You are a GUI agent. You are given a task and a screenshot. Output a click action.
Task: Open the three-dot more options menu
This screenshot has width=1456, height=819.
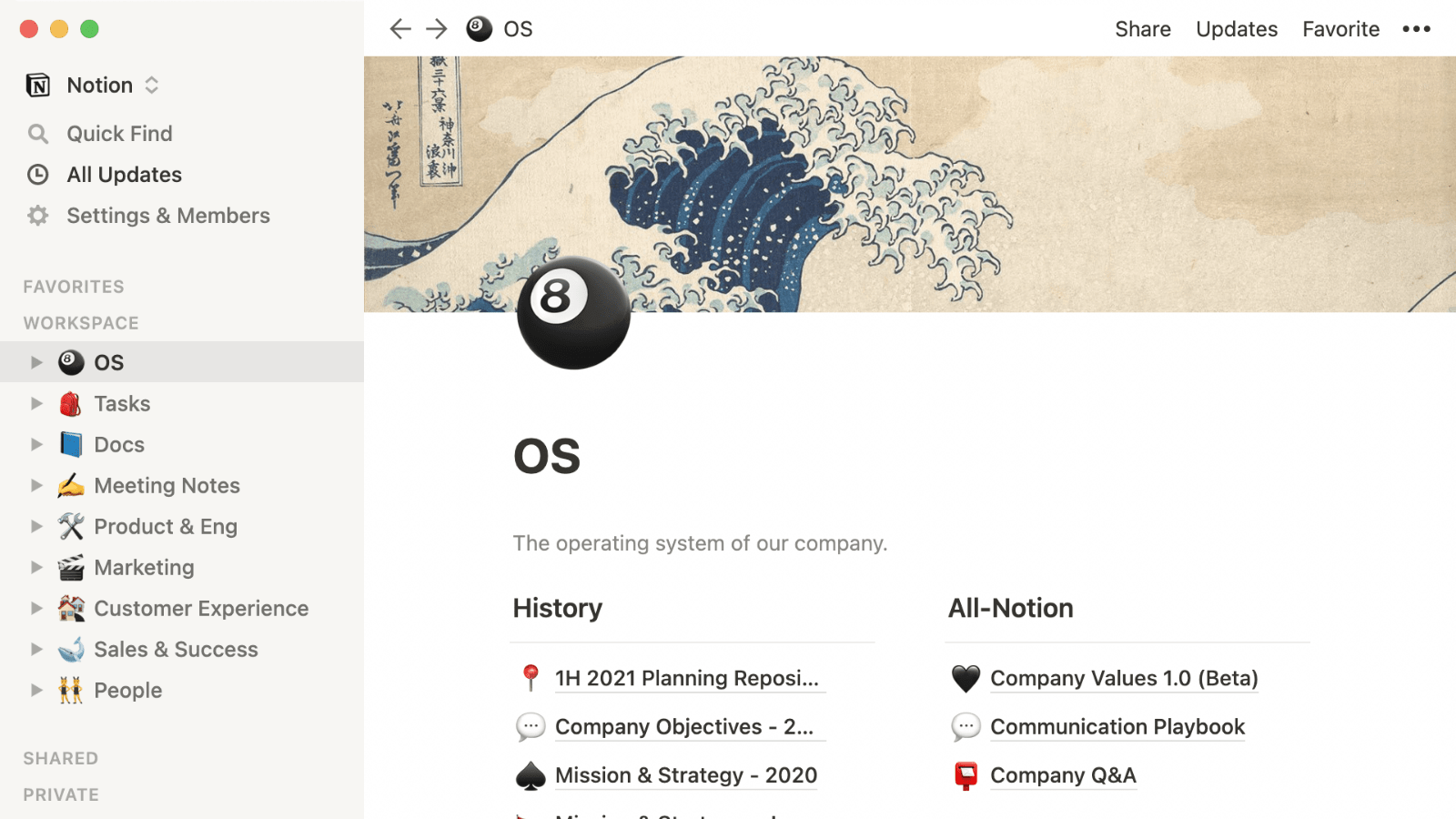(x=1416, y=29)
